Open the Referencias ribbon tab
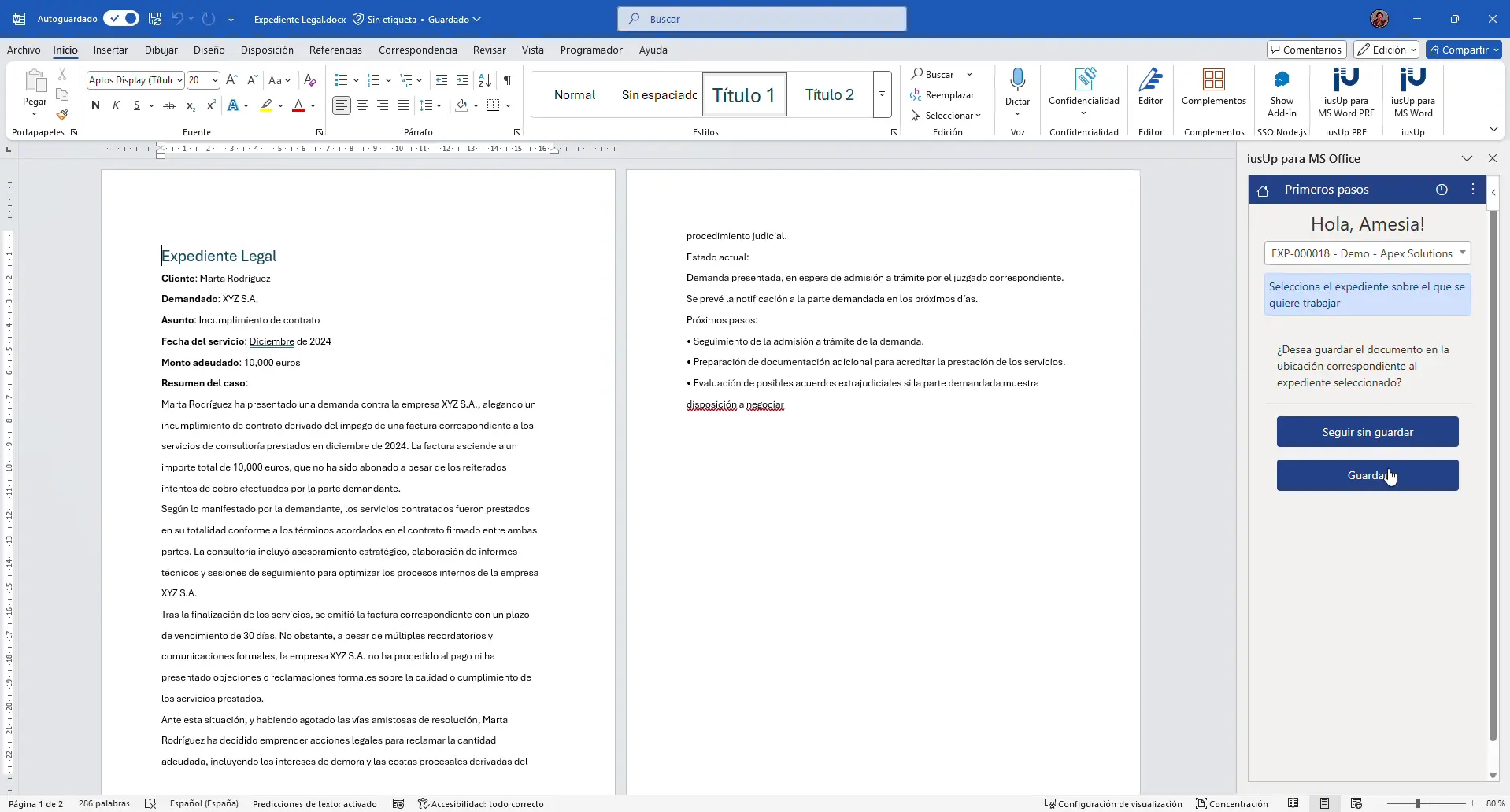The image size is (1510, 812). tap(335, 50)
